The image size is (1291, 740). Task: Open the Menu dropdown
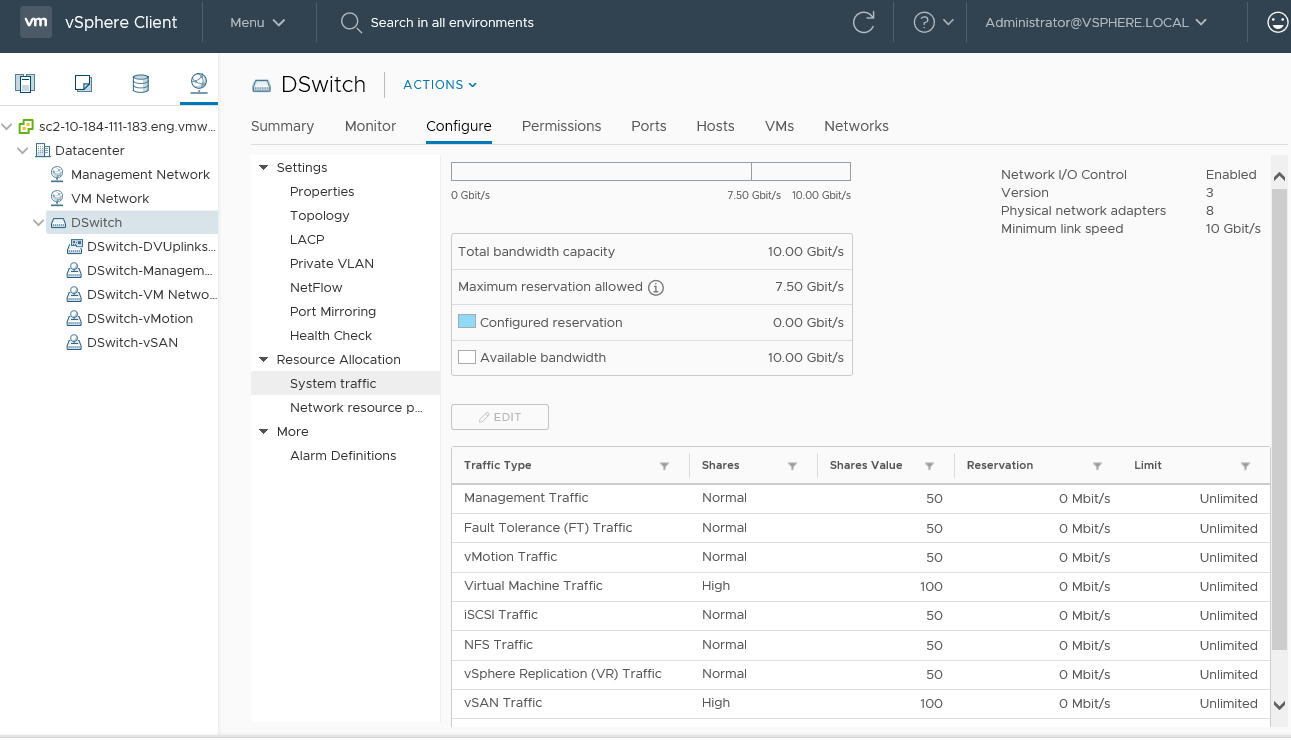pyautogui.click(x=258, y=22)
